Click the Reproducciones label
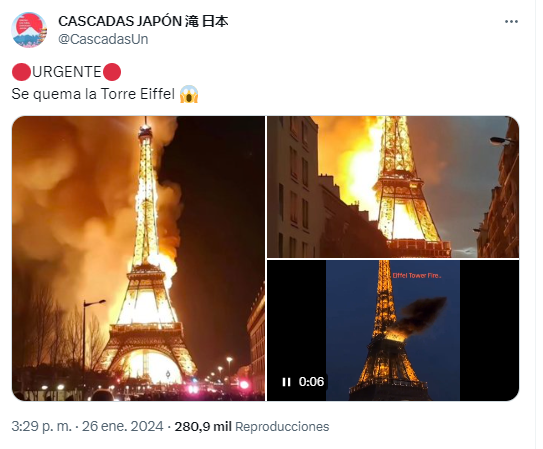Viewport: 543px width, 449px height. pos(282,426)
